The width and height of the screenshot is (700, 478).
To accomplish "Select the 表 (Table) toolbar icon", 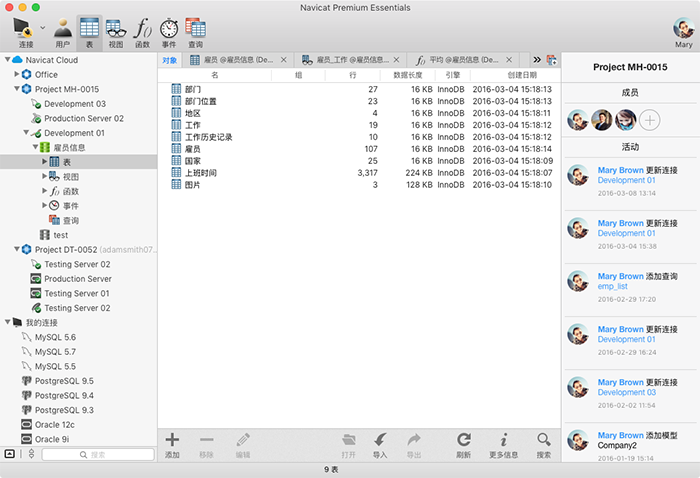I will 89,28.
